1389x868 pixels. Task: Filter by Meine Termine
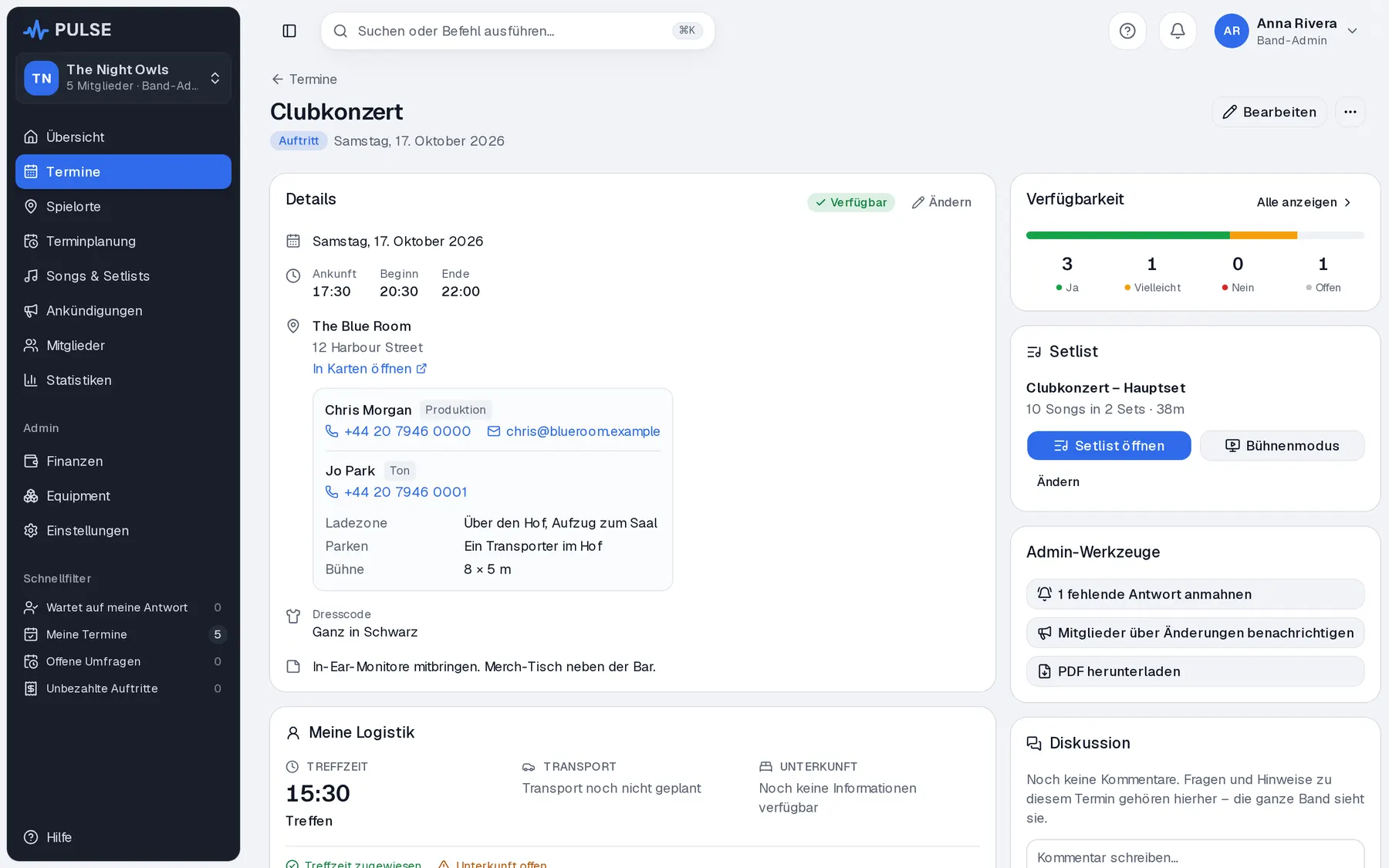pyautogui.click(x=123, y=634)
